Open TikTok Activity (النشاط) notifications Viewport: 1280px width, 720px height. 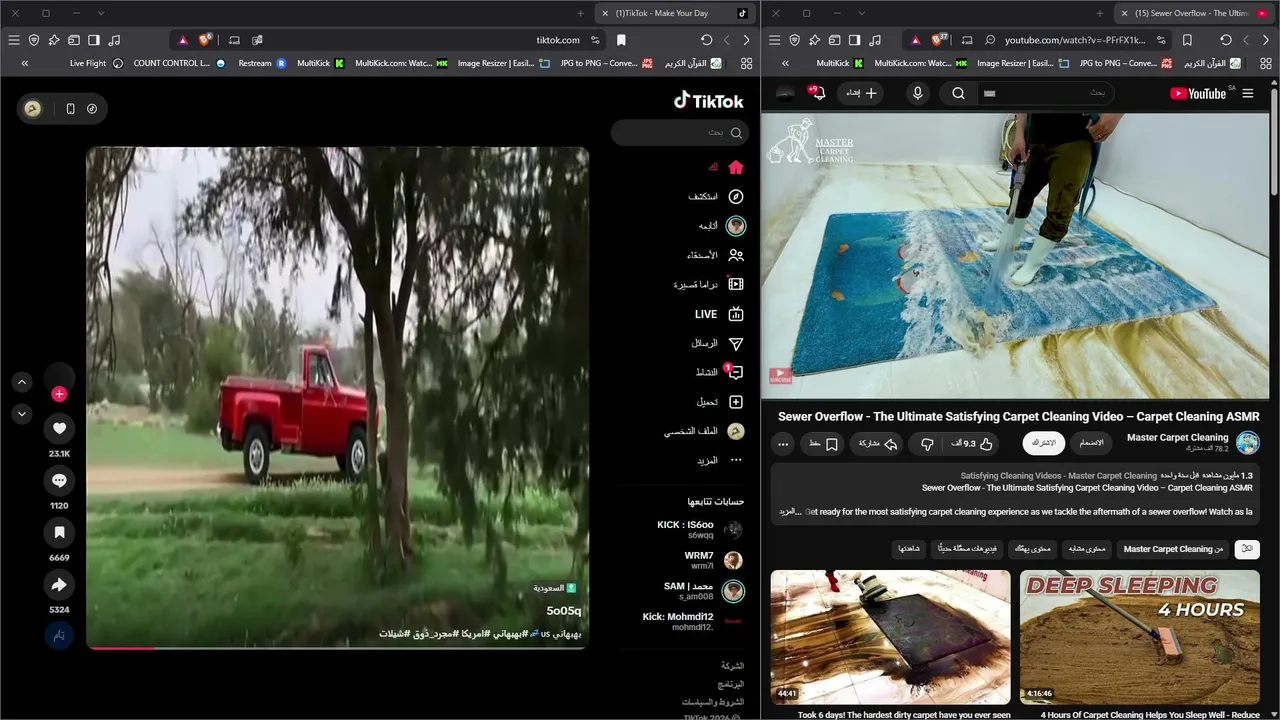point(719,372)
